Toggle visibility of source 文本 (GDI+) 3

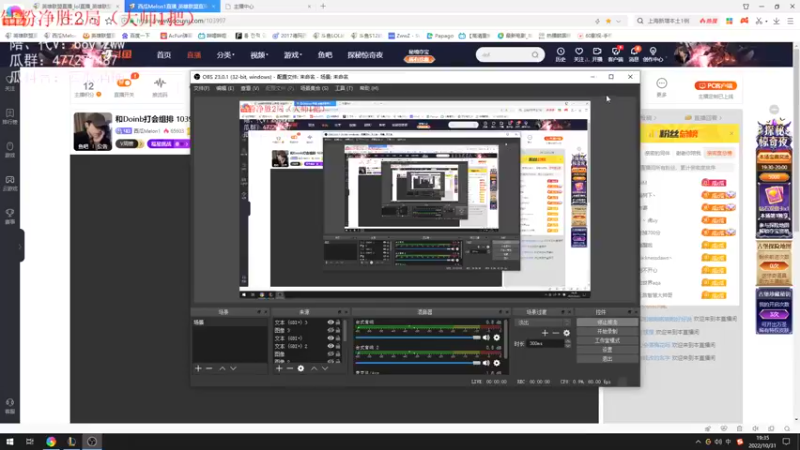(330, 322)
